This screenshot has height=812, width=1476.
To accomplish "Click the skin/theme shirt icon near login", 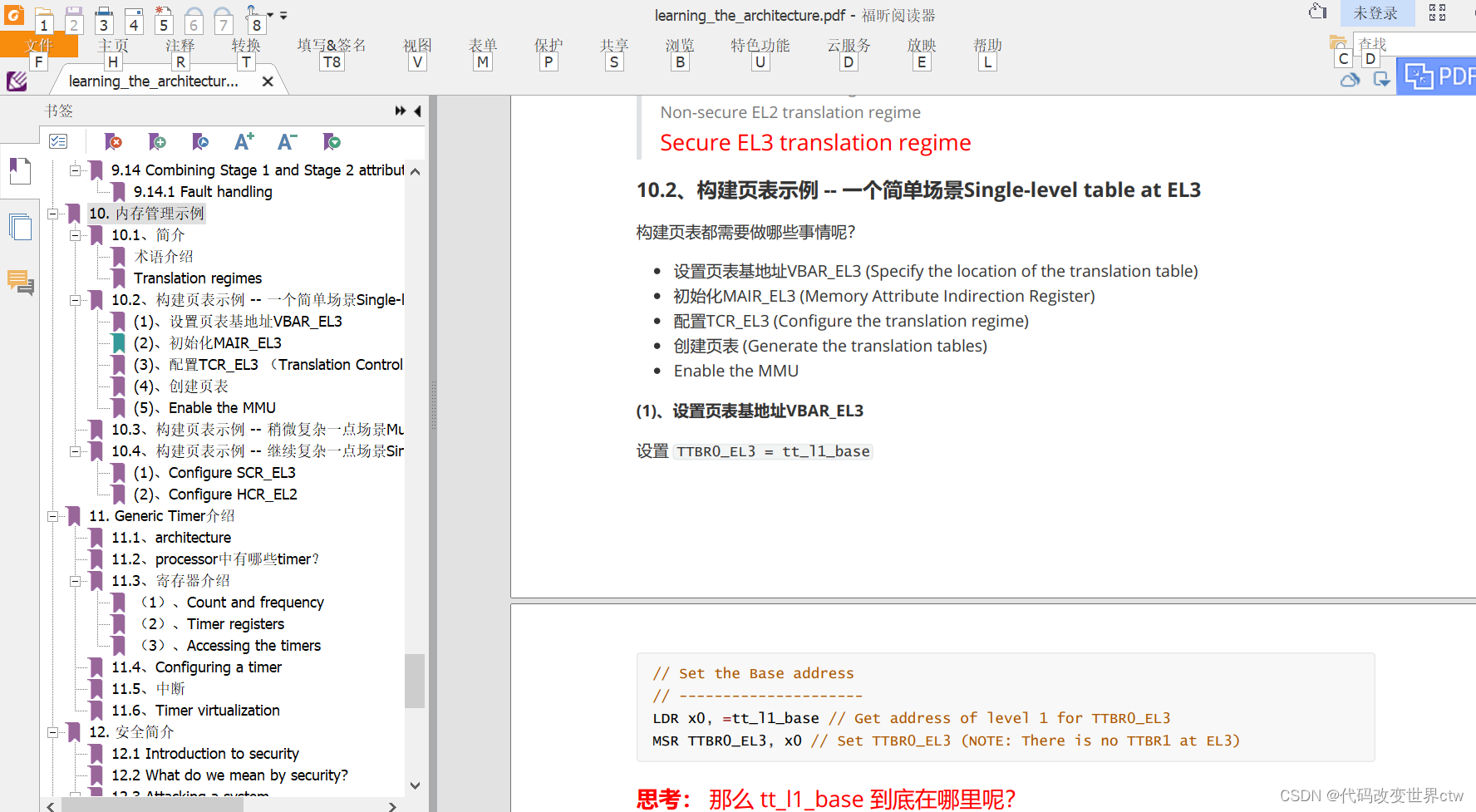I will tap(1317, 12).
